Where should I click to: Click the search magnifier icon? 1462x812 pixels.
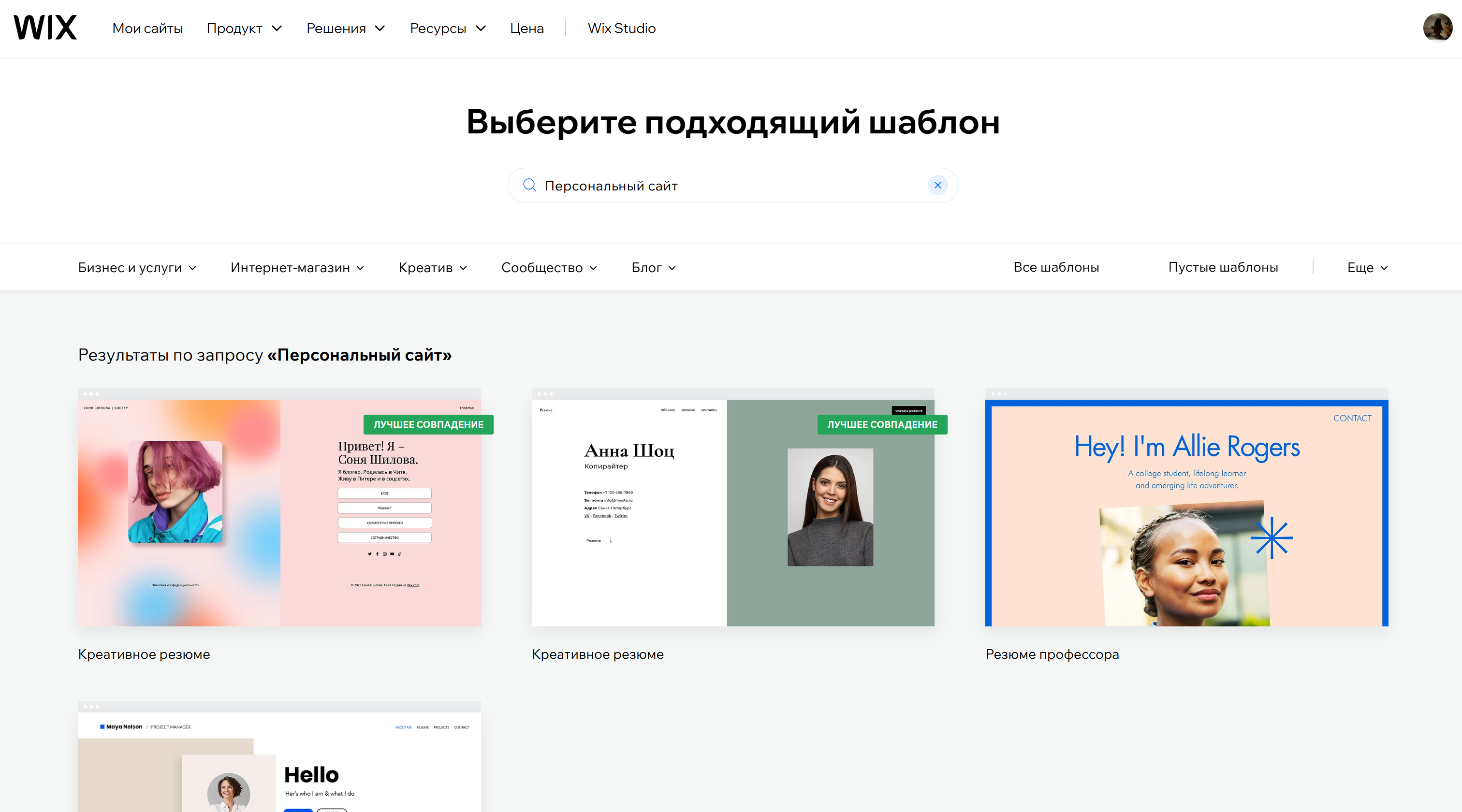tap(529, 185)
